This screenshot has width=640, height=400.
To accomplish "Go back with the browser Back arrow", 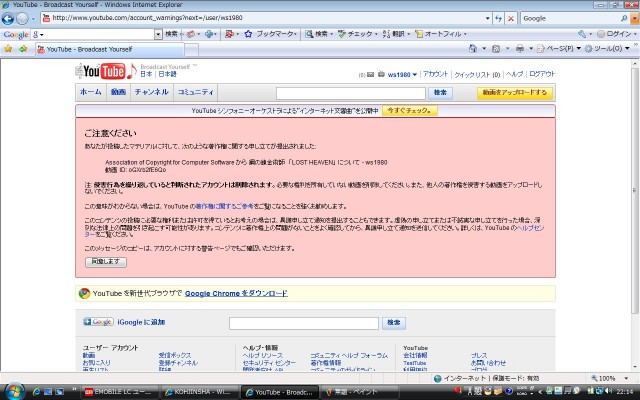I will click(8, 18).
